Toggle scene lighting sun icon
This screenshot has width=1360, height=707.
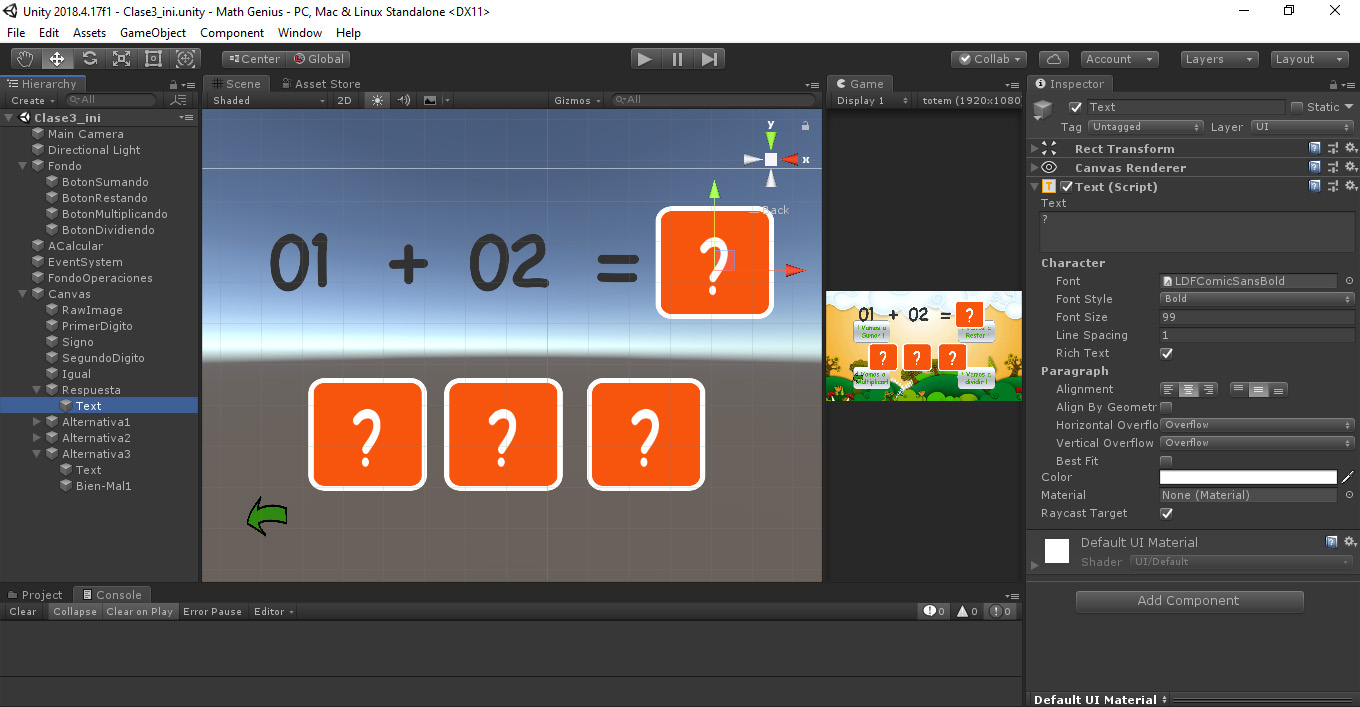point(377,100)
